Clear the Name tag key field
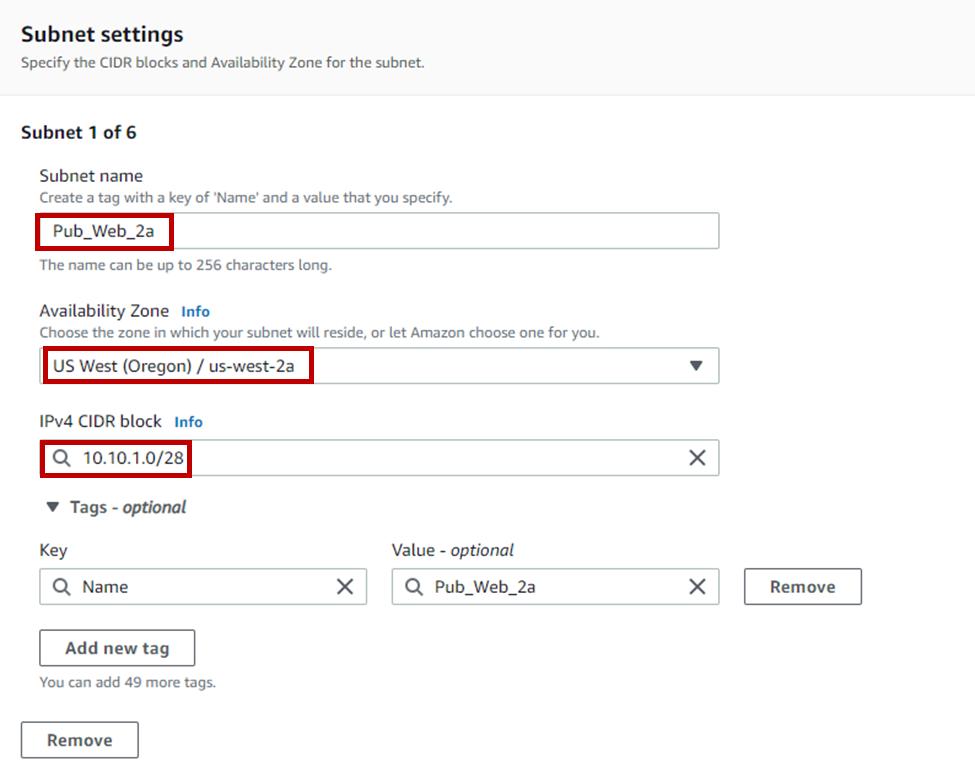 (x=344, y=586)
